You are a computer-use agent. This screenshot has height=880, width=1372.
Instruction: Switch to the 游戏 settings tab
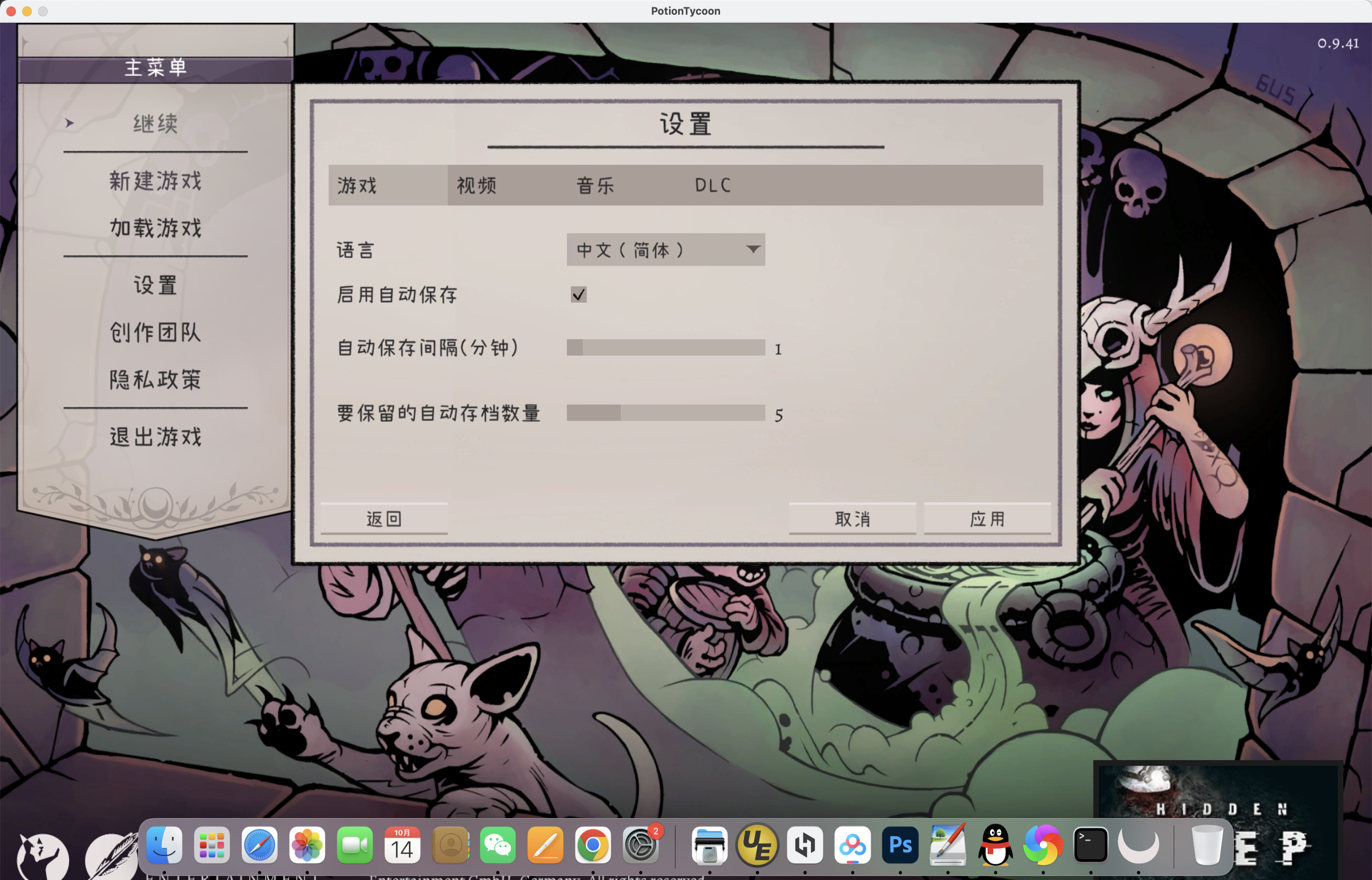(x=388, y=185)
